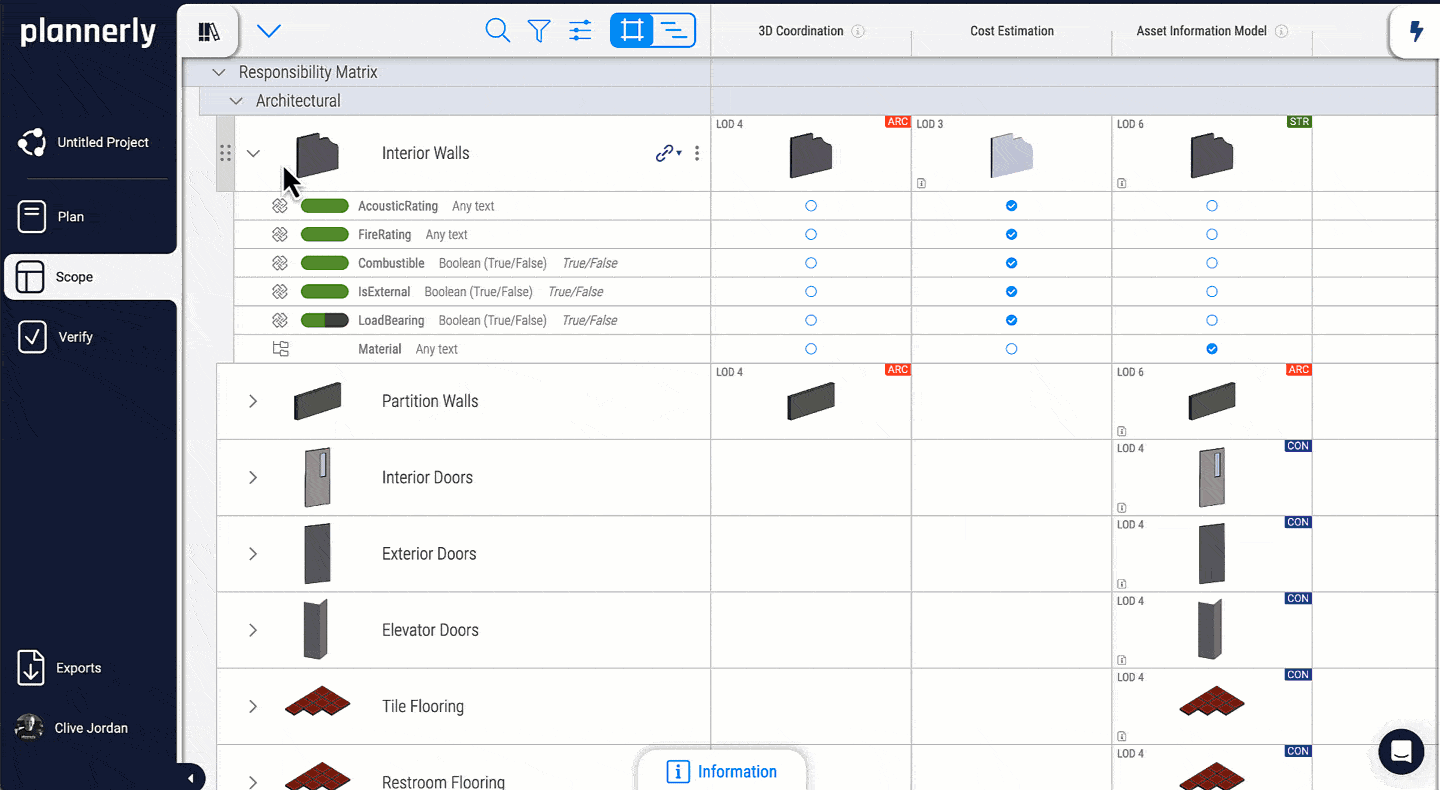Switch to the grid matrix view icon
1440x790 pixels.
[632, 30]
